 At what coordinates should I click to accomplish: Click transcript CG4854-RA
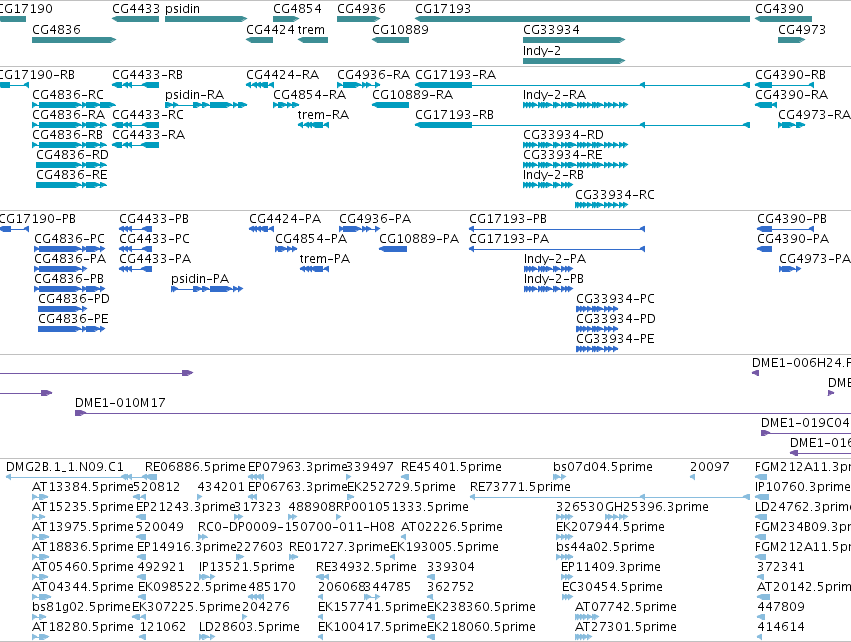[x=309, y=95]
